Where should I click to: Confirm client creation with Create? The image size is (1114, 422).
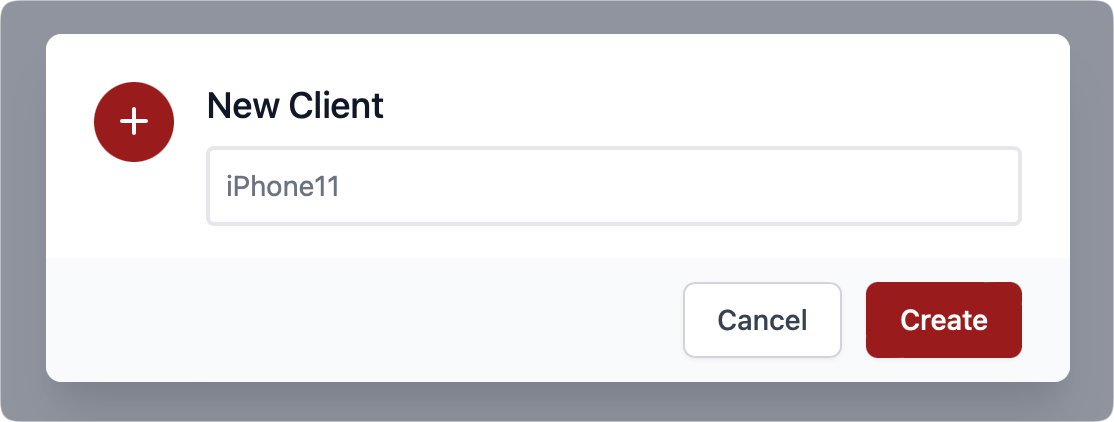coord(943,320)
